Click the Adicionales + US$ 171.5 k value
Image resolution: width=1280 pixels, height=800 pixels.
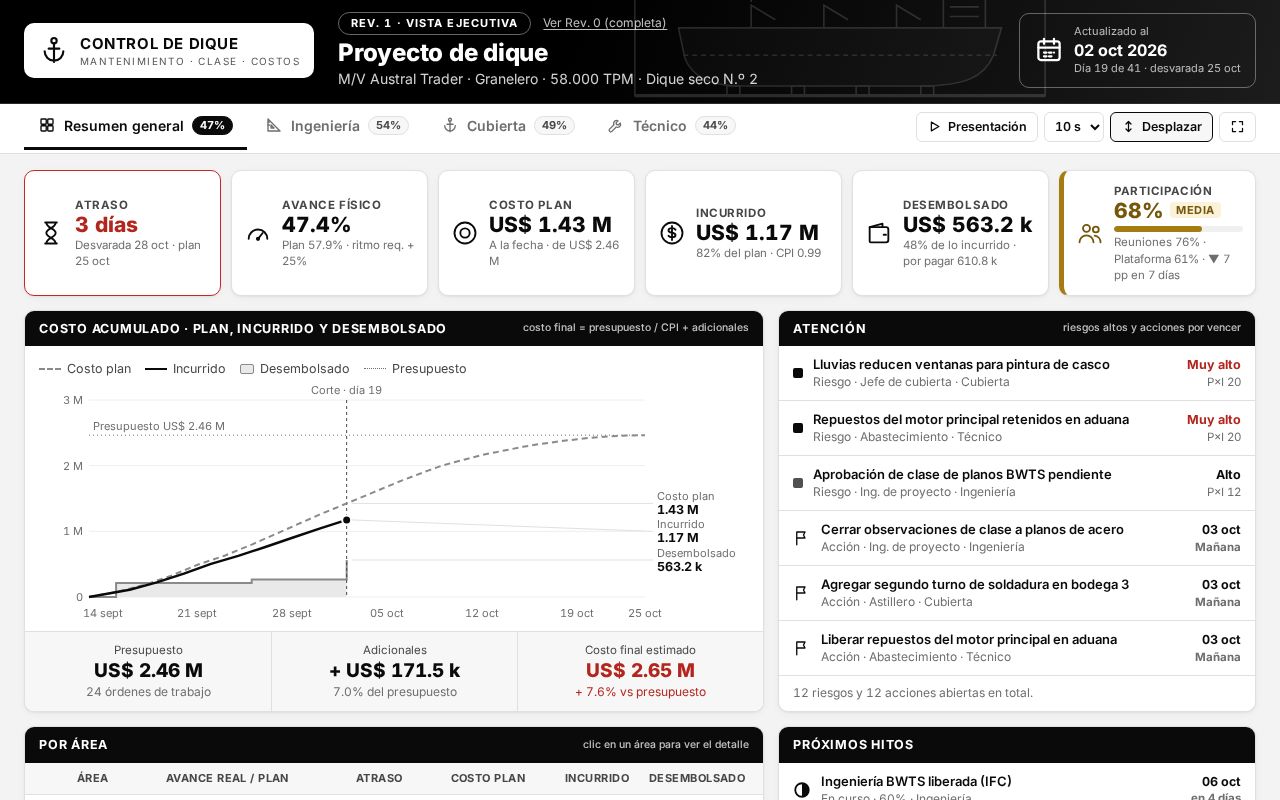tap(395, 670)
